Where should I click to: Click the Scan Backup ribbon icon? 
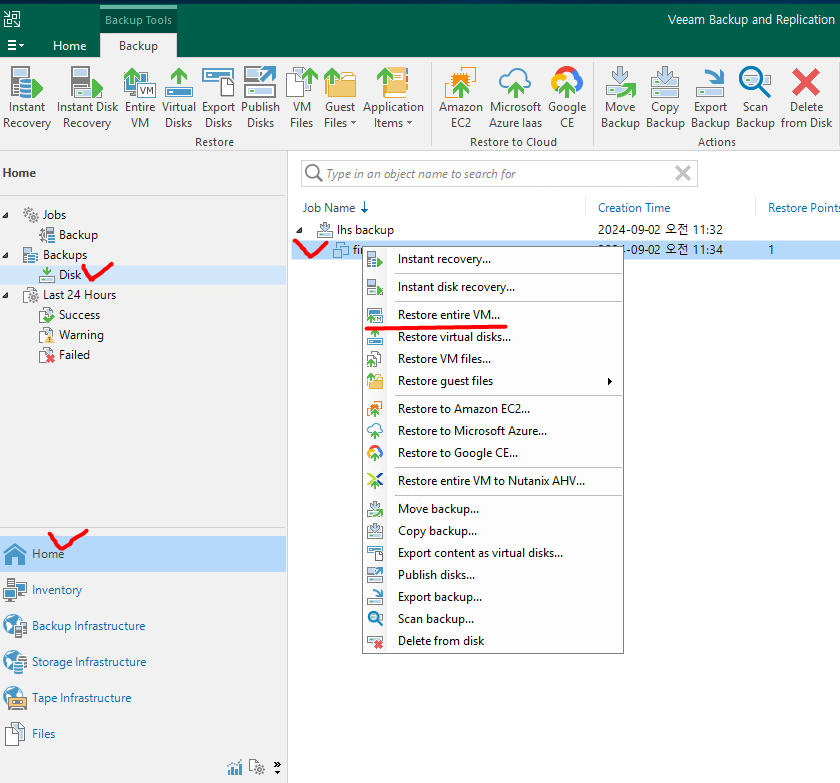pyautogui.click(x=755, y=98)
